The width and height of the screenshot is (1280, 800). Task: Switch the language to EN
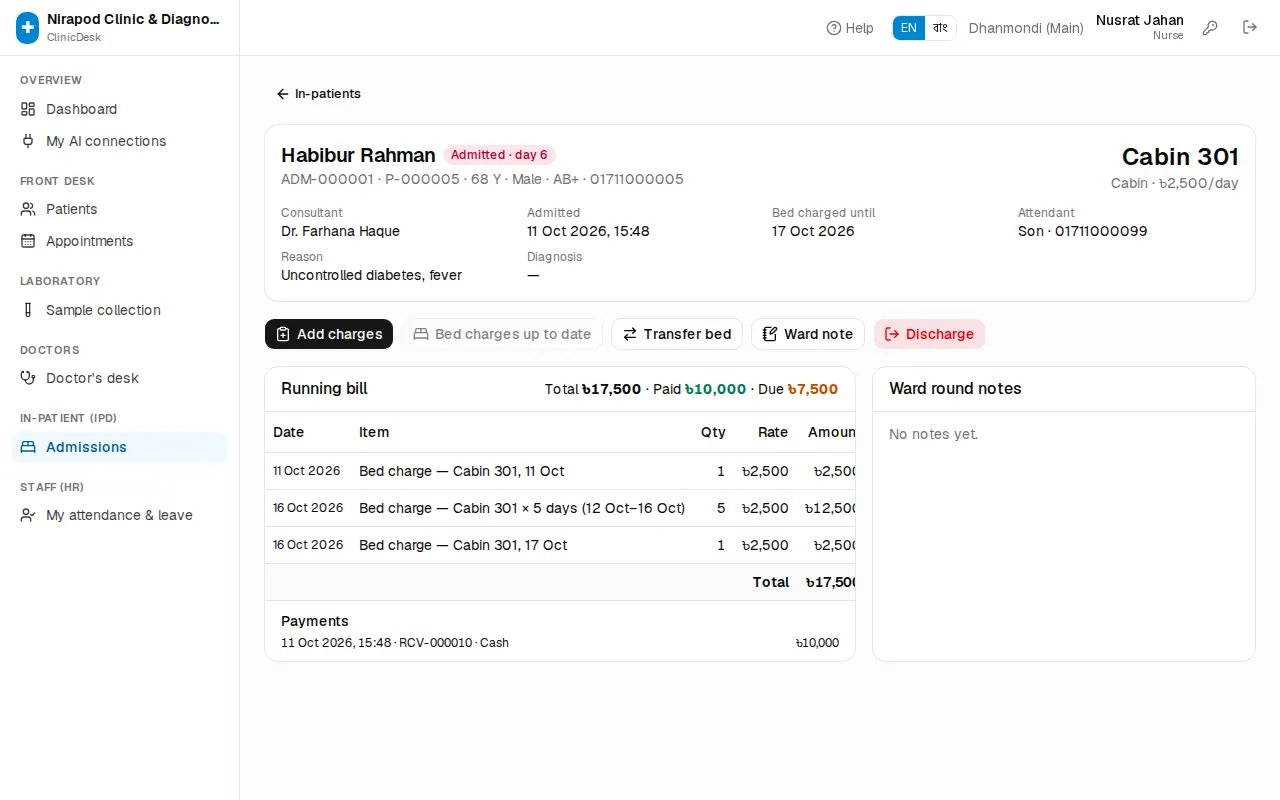tap(908, 28)
